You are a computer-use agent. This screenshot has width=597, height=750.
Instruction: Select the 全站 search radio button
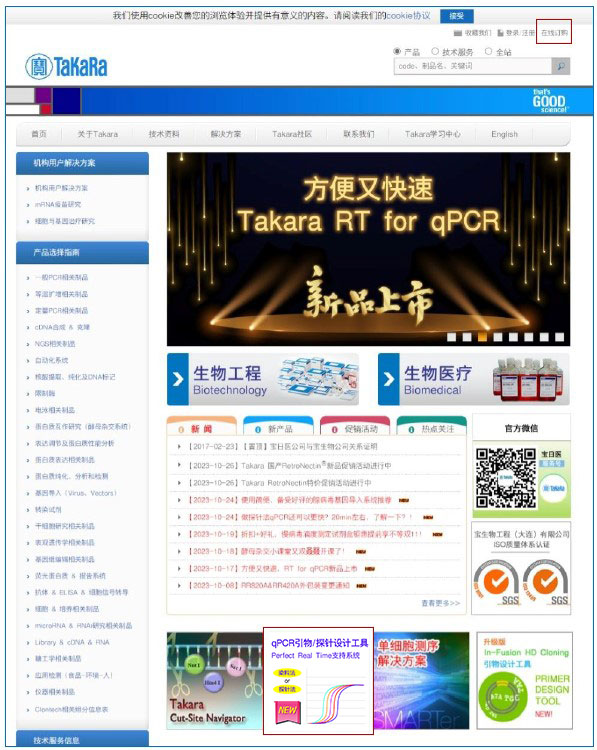coord(488,51)
